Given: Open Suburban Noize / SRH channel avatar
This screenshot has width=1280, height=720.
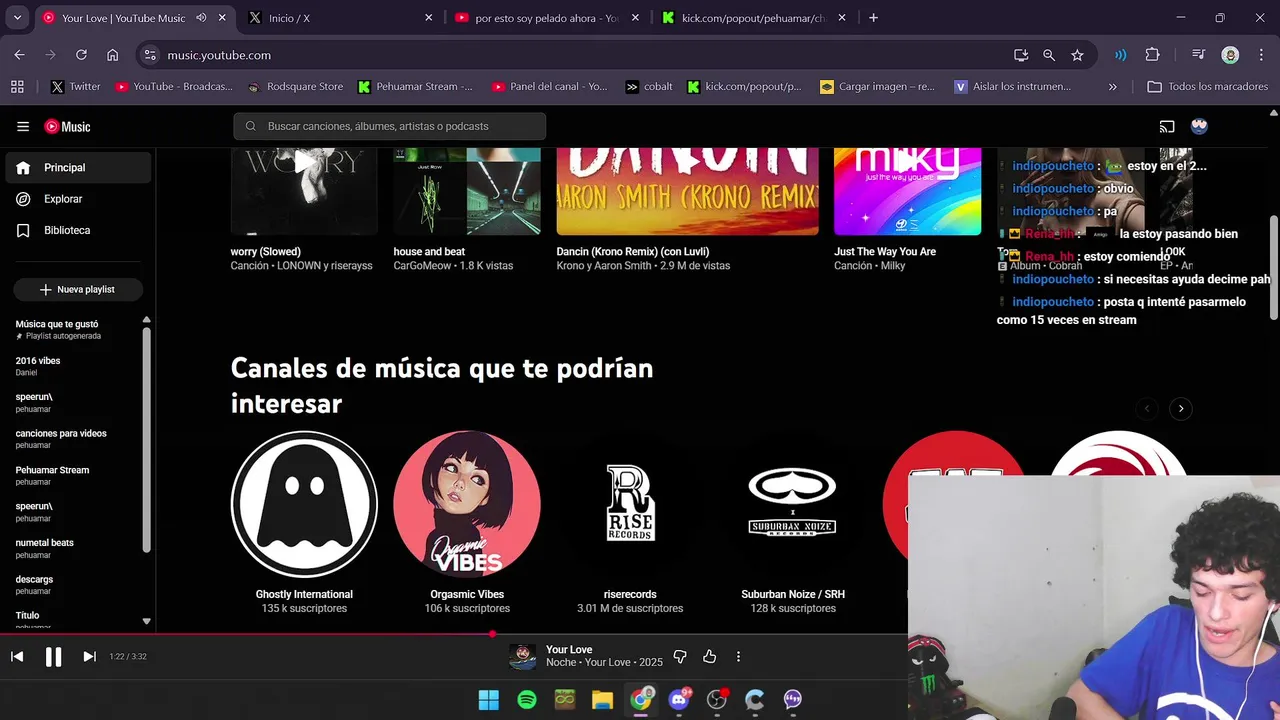Looking at the screenshot, I should 793,504.
